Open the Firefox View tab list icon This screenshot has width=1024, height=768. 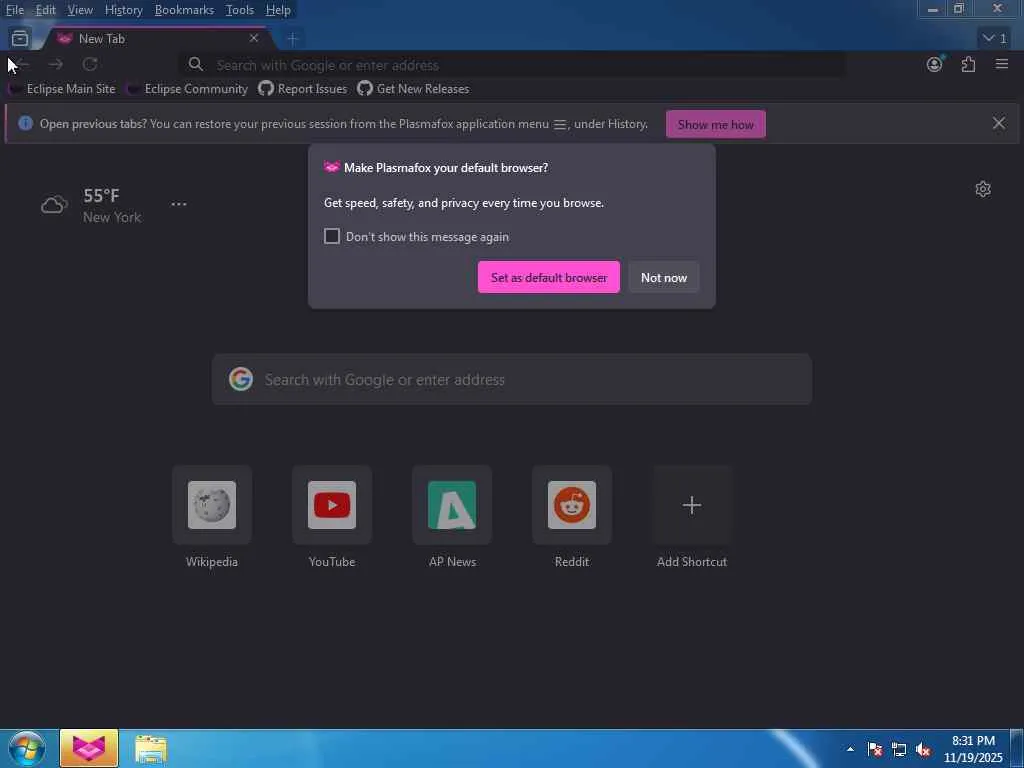pyautogui.click(x=20, y=39)
